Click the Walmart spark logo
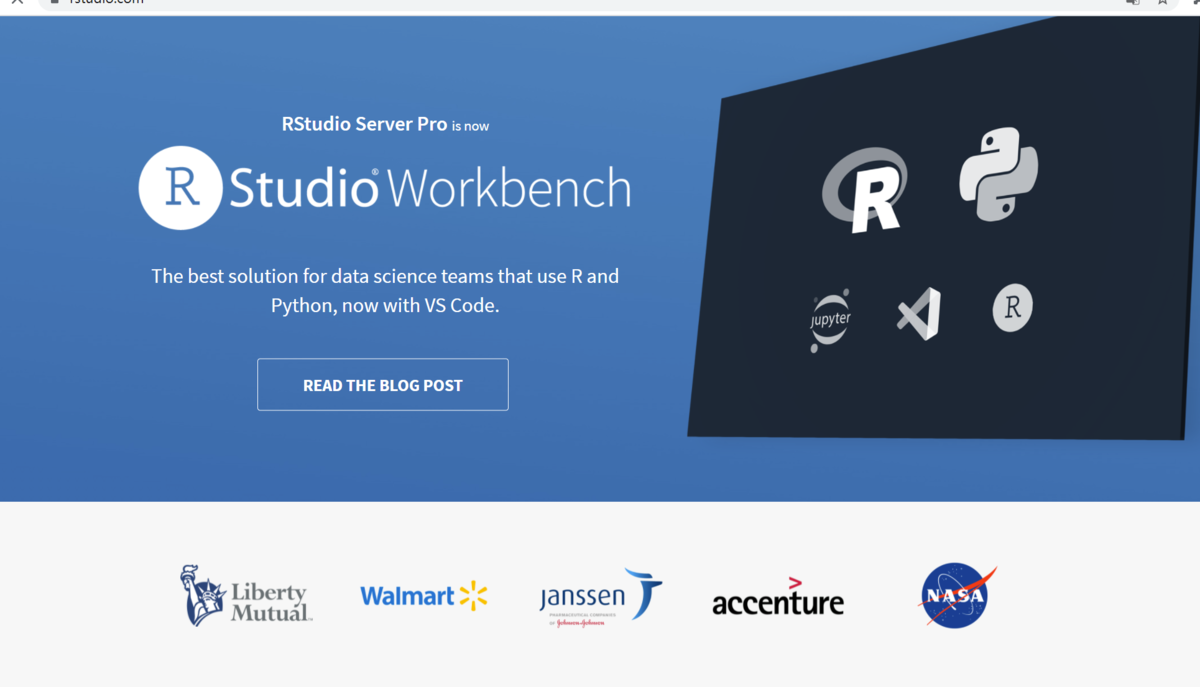 (x=473, y=596)
